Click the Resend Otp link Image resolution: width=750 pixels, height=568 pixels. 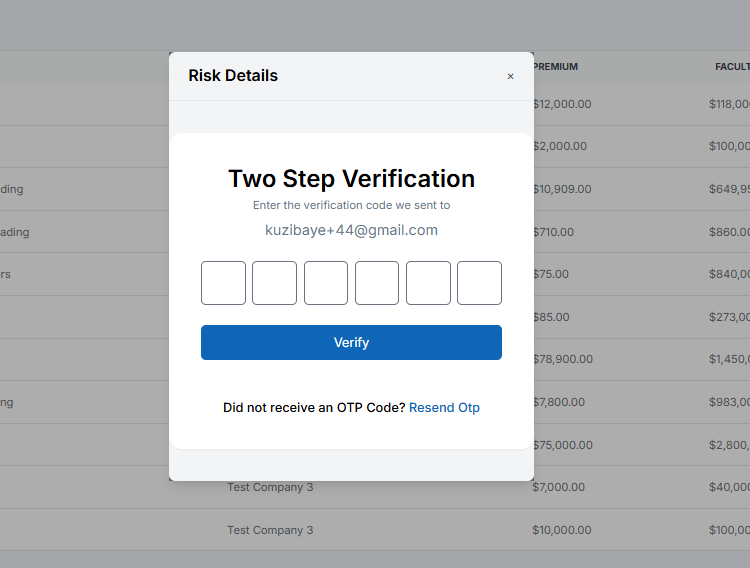pyautogui.click(x=444, y=408)
